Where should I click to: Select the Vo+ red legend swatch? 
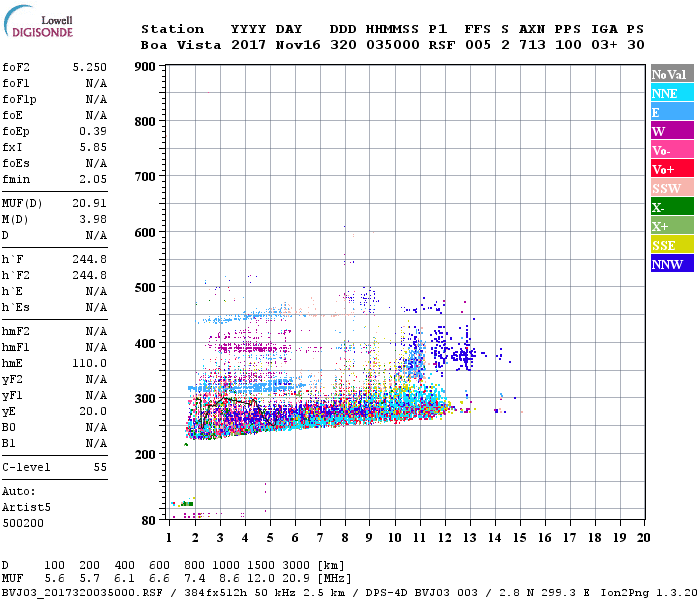[672, 169]
